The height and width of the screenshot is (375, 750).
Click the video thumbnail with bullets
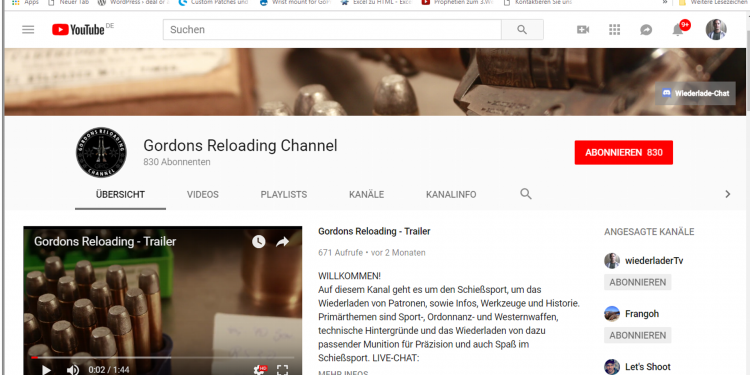163,301
